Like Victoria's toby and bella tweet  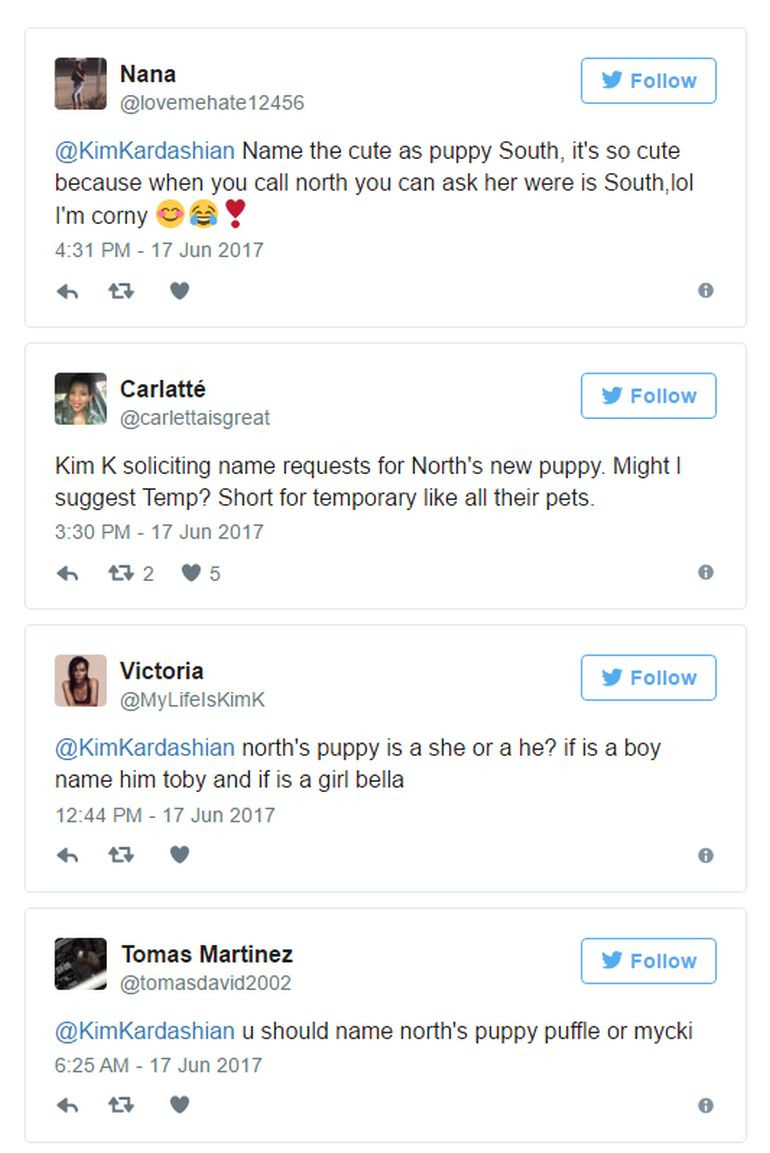(179, 855)
